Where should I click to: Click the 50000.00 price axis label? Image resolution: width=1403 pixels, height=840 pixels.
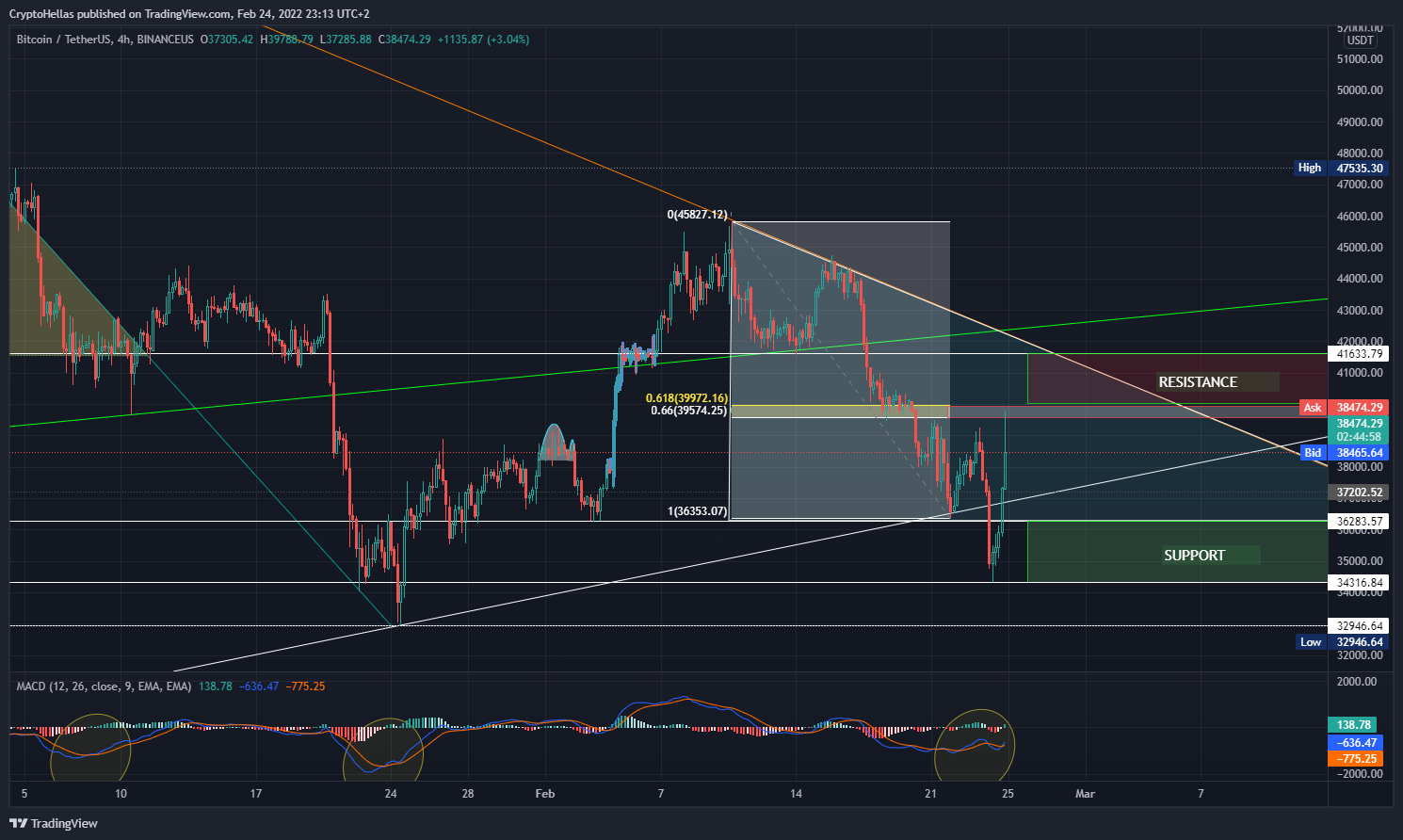pyautogui.click(x=1360, y=90)
